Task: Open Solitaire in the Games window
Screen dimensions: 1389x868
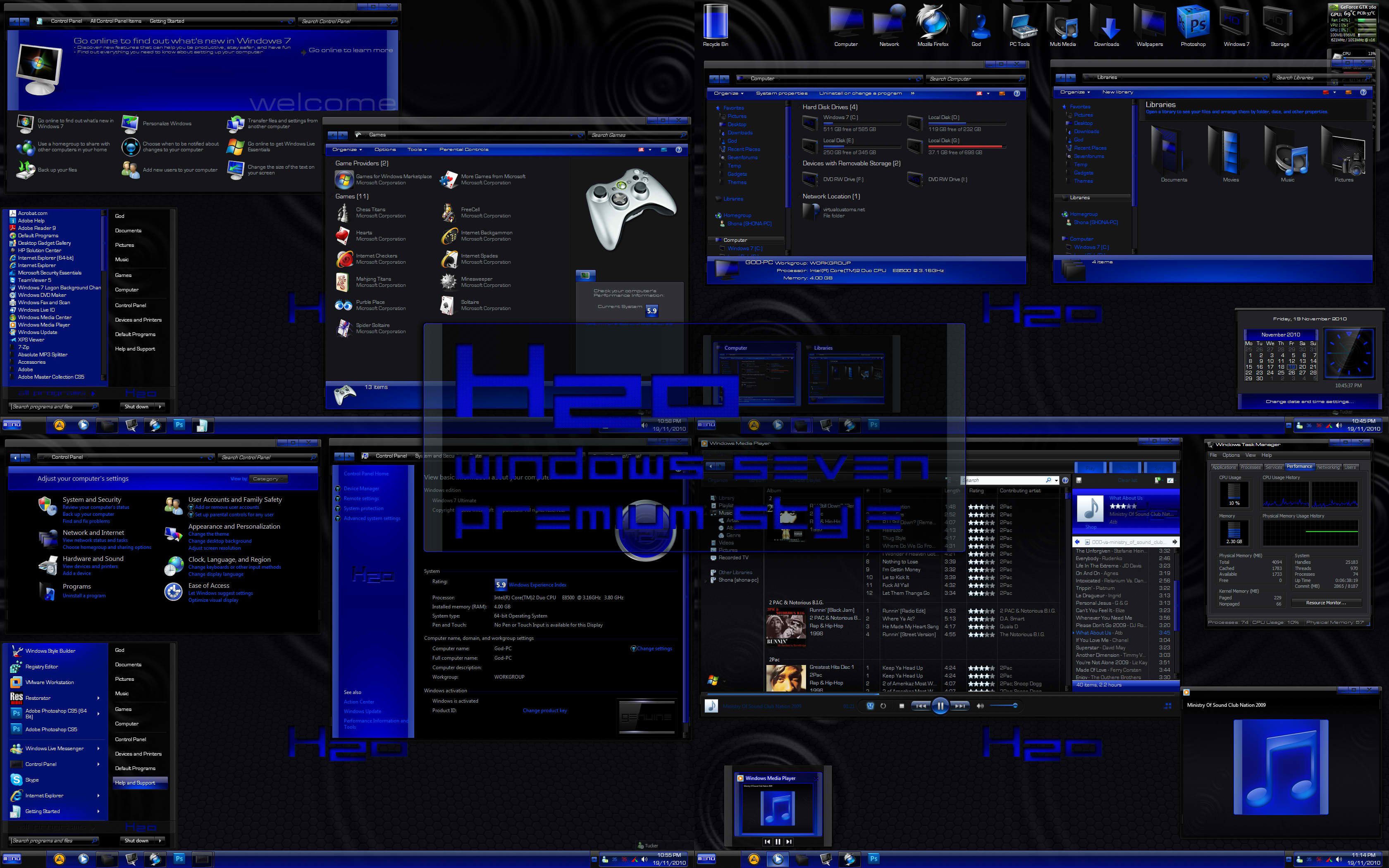Action: coord(475,305)
